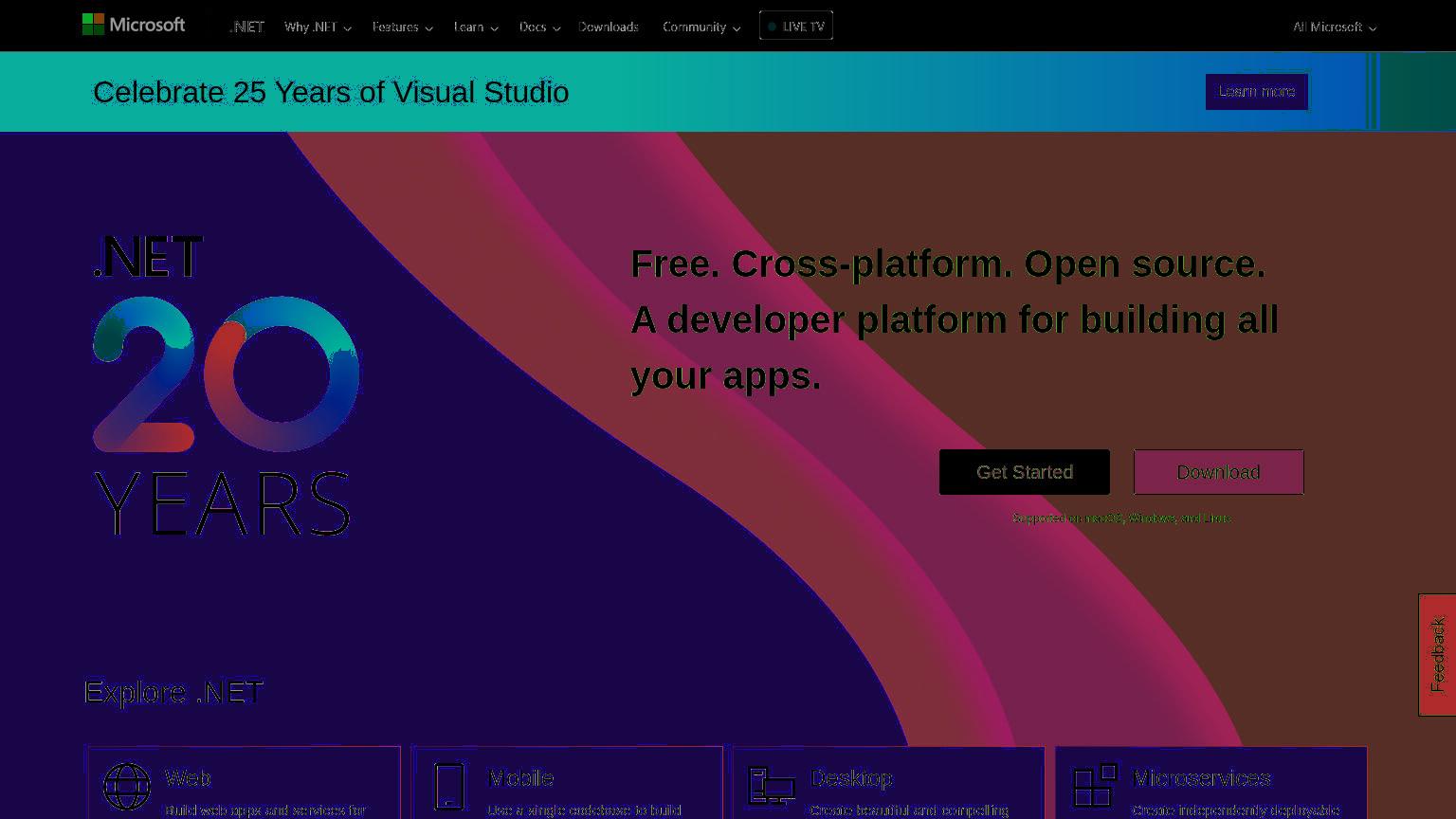
Task: Click the Microsoft logo
Action: (134, 25)
